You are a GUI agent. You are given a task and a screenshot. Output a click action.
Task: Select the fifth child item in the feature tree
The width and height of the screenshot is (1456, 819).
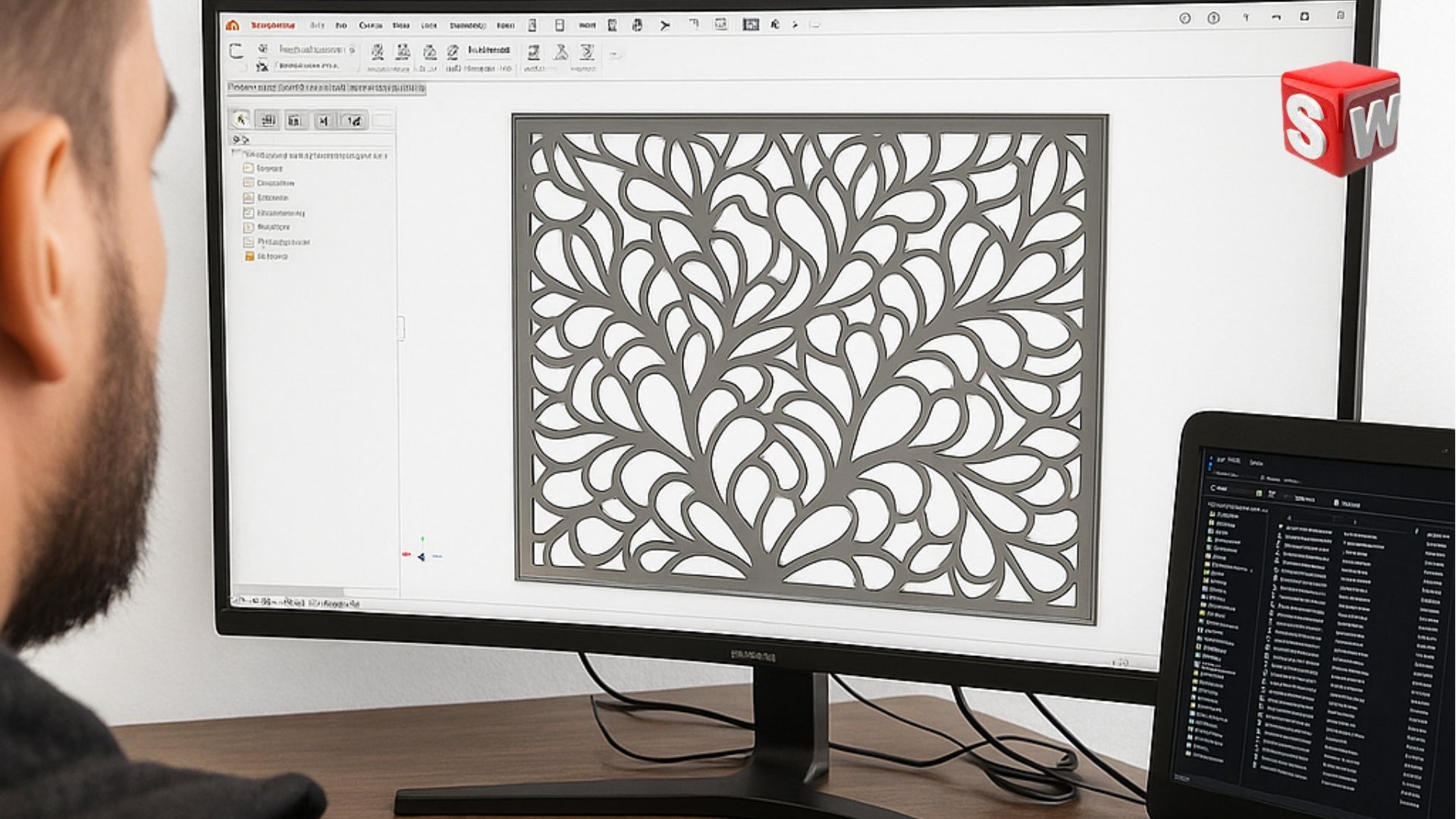click(x=266, y=227)
